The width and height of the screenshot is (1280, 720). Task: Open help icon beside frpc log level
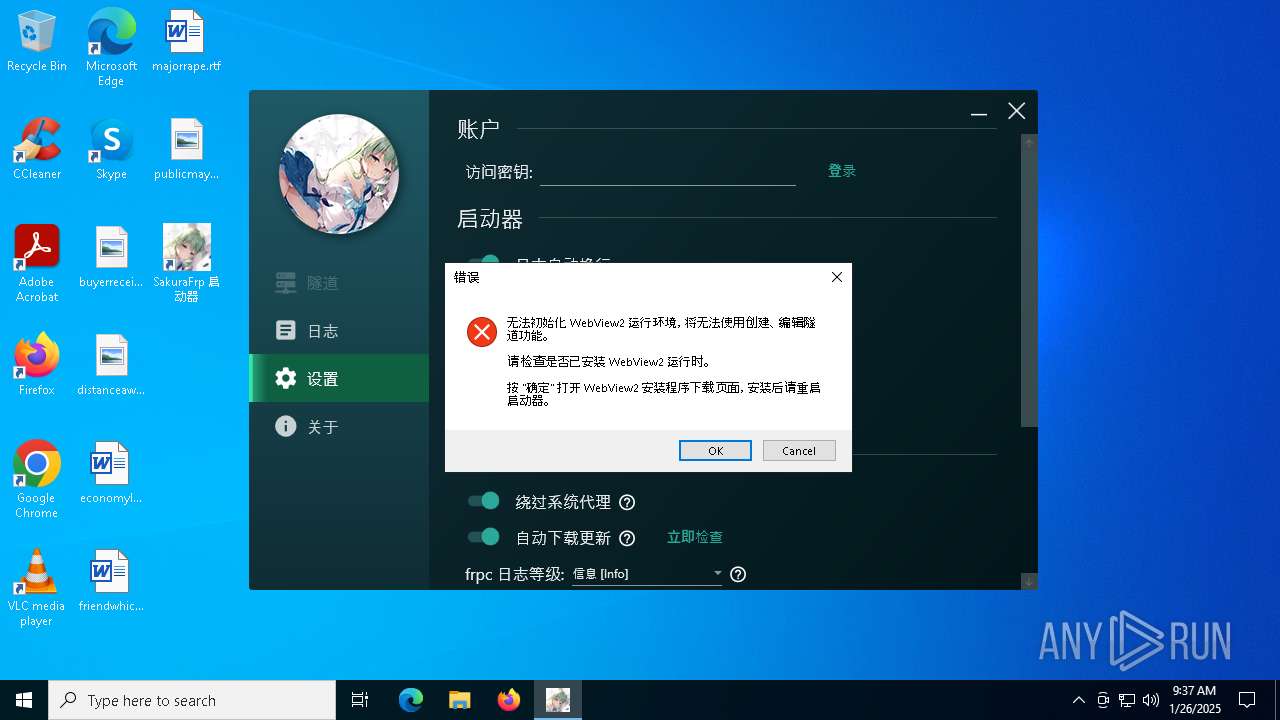tap(738, 574)
